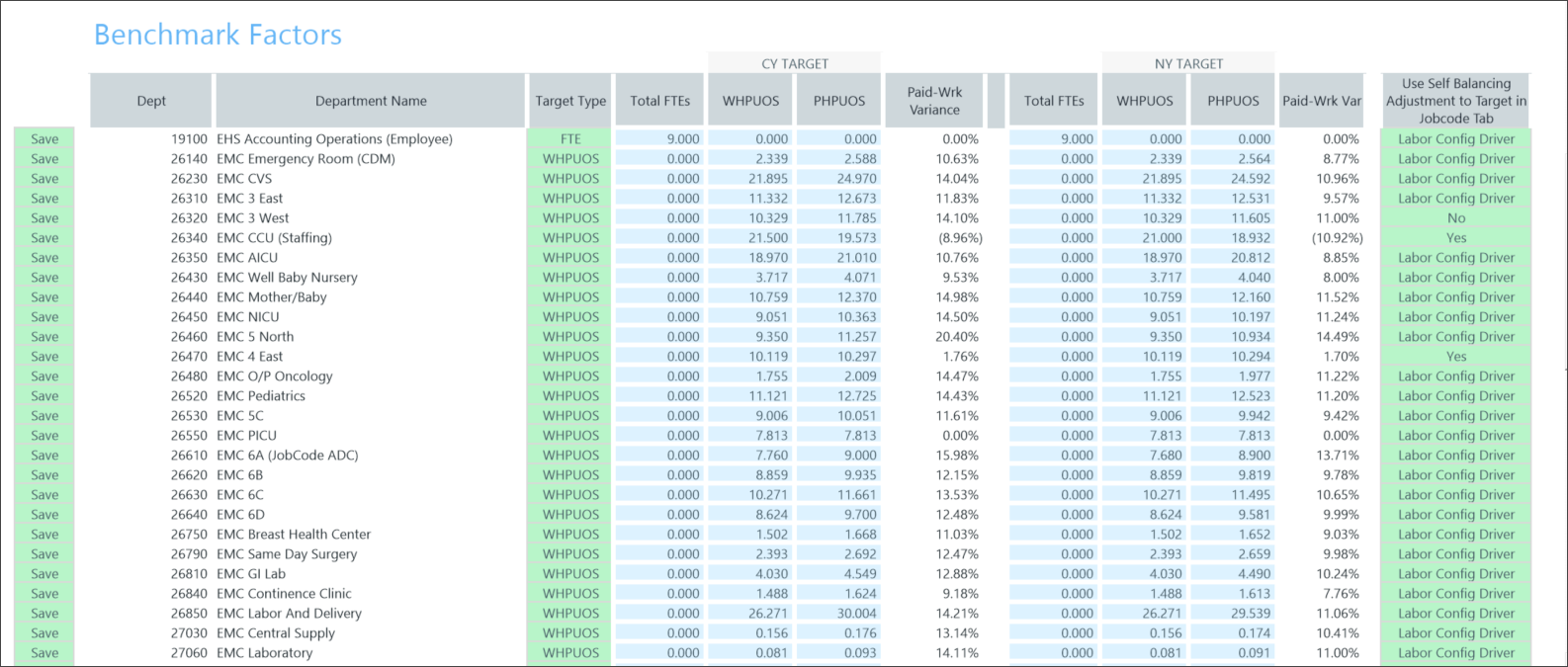Edit NY PHPUOS value for EMC GI Lab

pos(1233,574)
